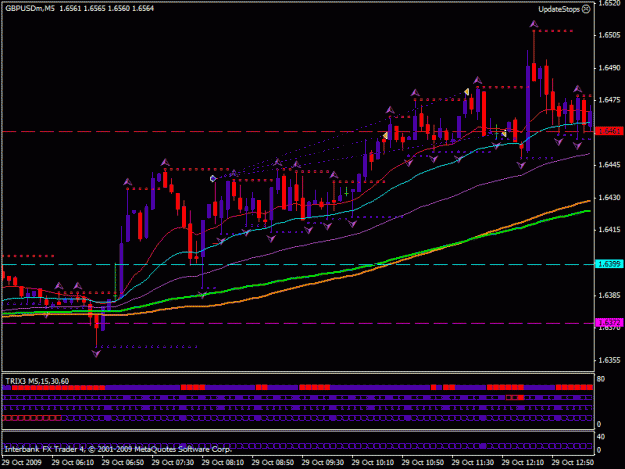Select the red 1.6461 price label
The height and width of the screenshot is (469, 625).
pos(609,131)
